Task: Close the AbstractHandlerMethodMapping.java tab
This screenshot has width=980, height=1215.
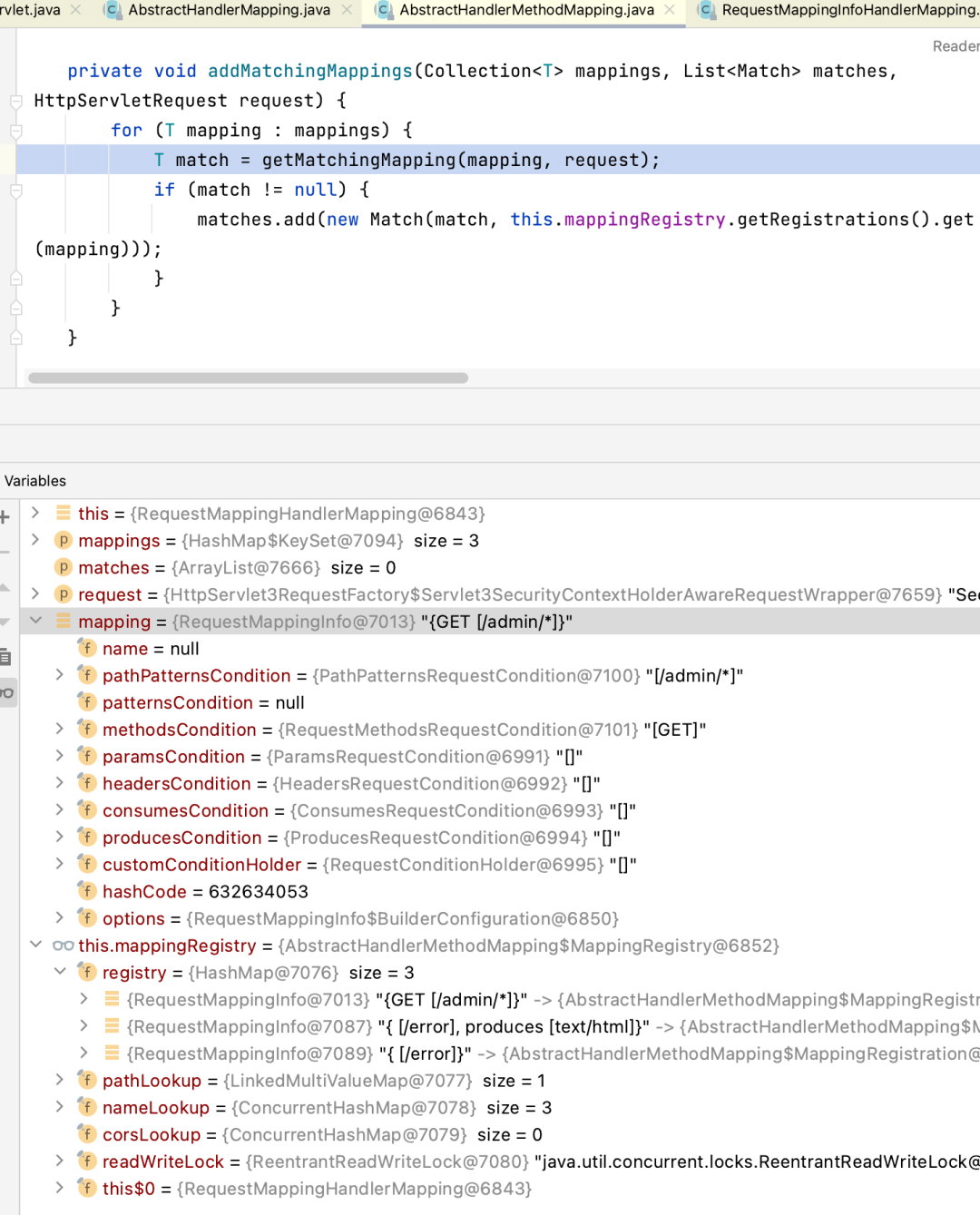Action: pos(670,10)
